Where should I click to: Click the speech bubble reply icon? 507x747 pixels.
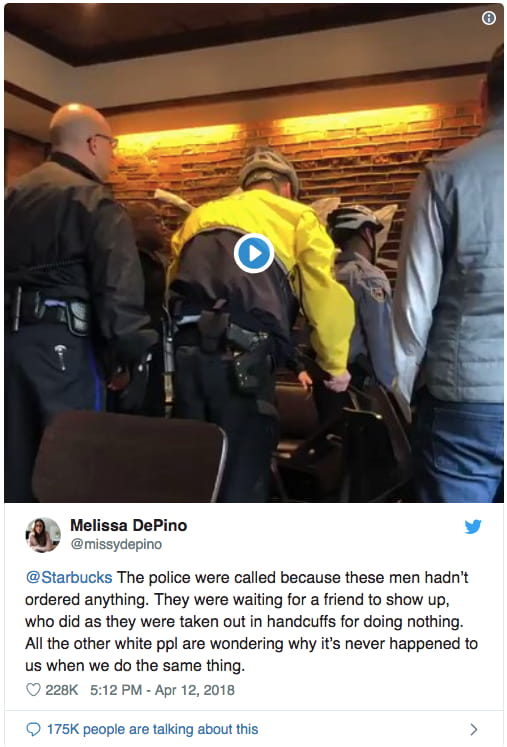coord(33,729)
